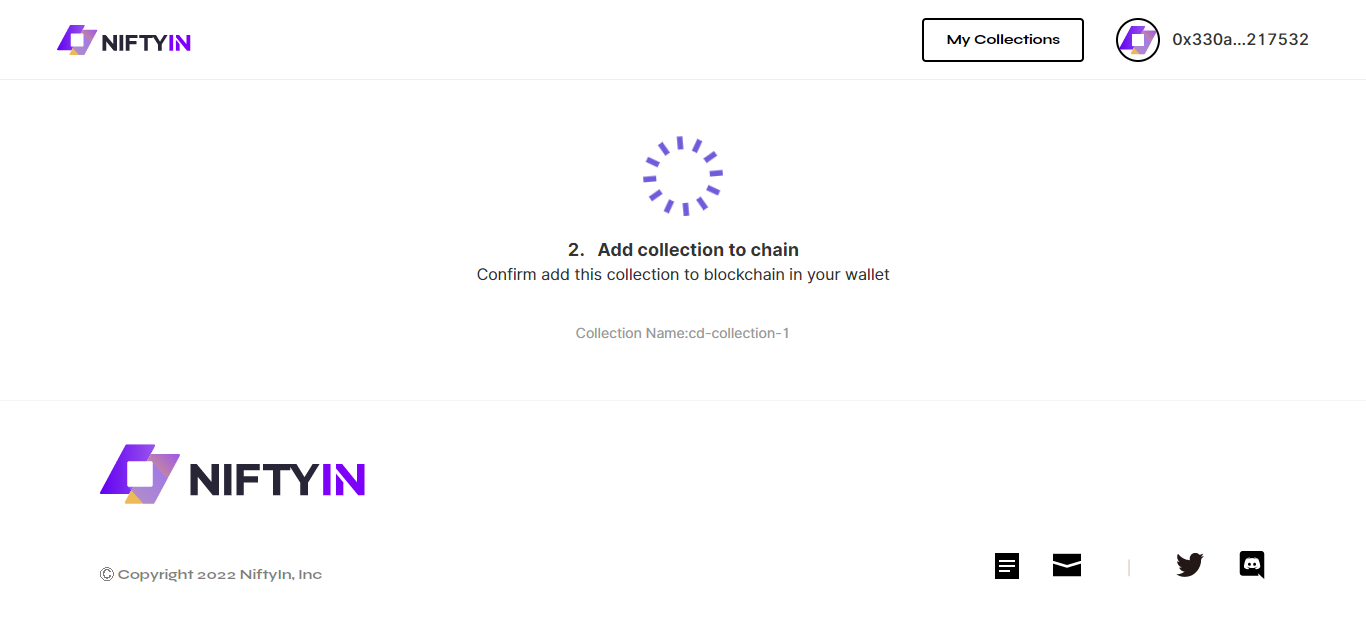Click the wallet avatar icon
The width and height of the screenshot is (1366, 625).
pyautogui.click(x=1138, y=40)
